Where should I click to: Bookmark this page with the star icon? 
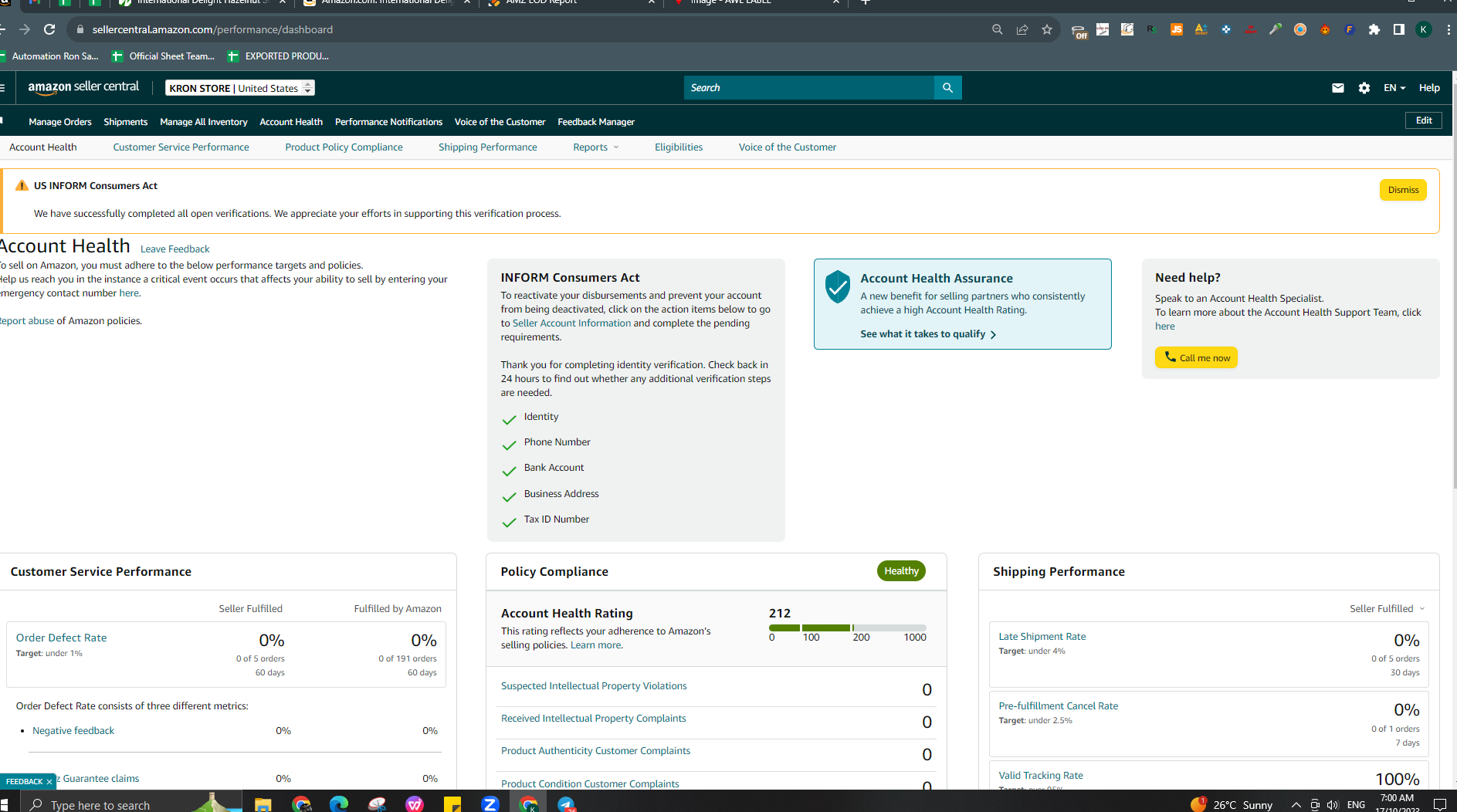click(x=1047, y=29)
